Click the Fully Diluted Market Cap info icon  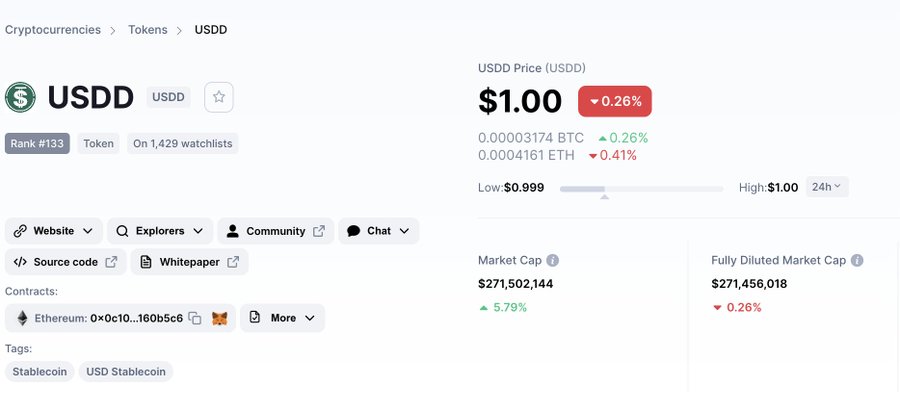pyautogui.click(x=857, y=261)
